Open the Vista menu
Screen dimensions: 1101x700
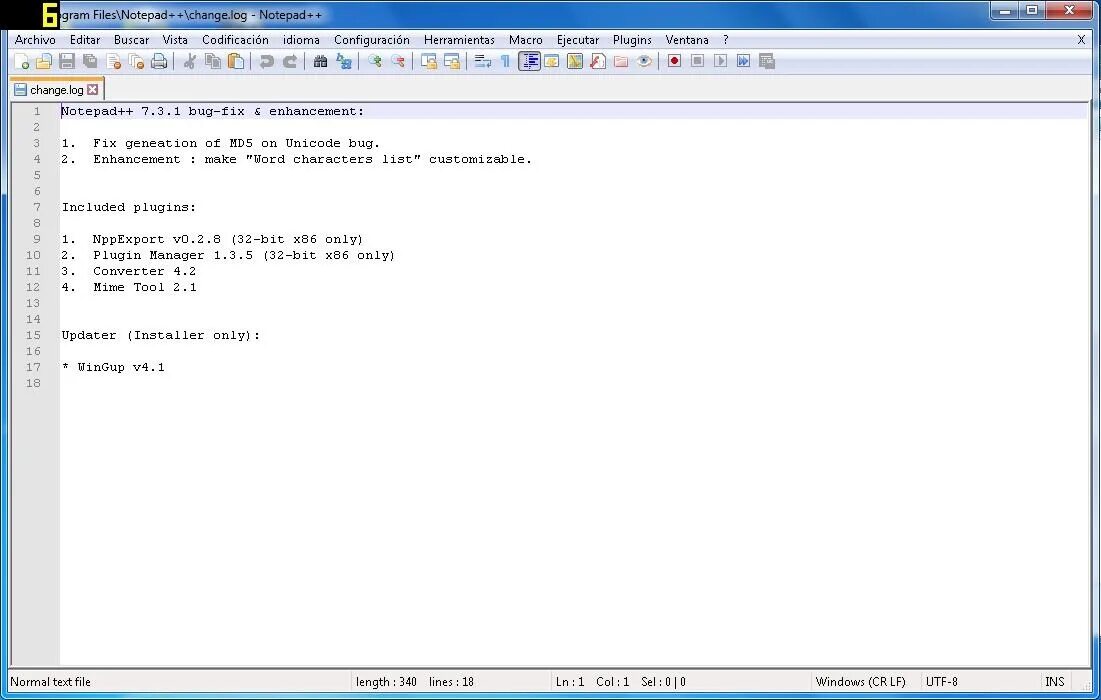click(175, 40)
